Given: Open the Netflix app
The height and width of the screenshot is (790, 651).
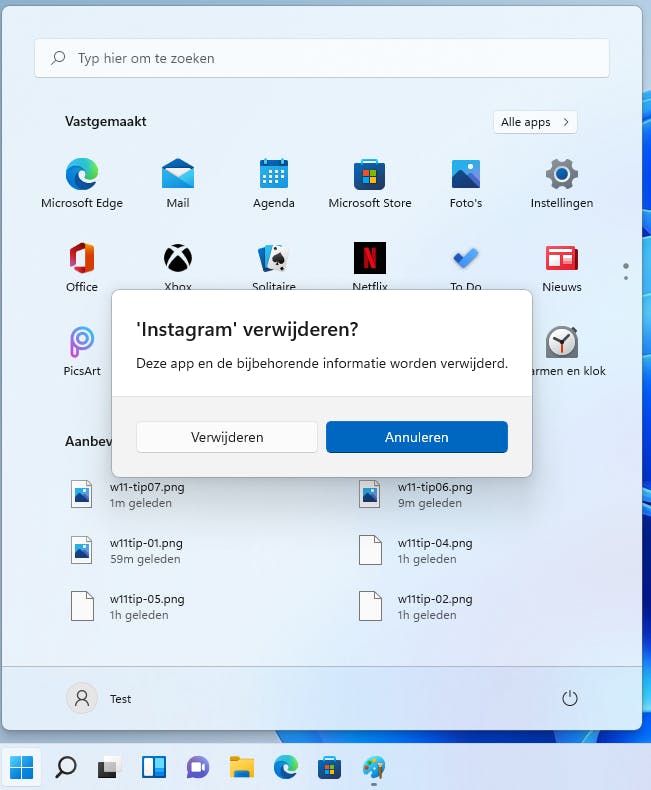Looking at the screenshot, I should coord(370,265).
